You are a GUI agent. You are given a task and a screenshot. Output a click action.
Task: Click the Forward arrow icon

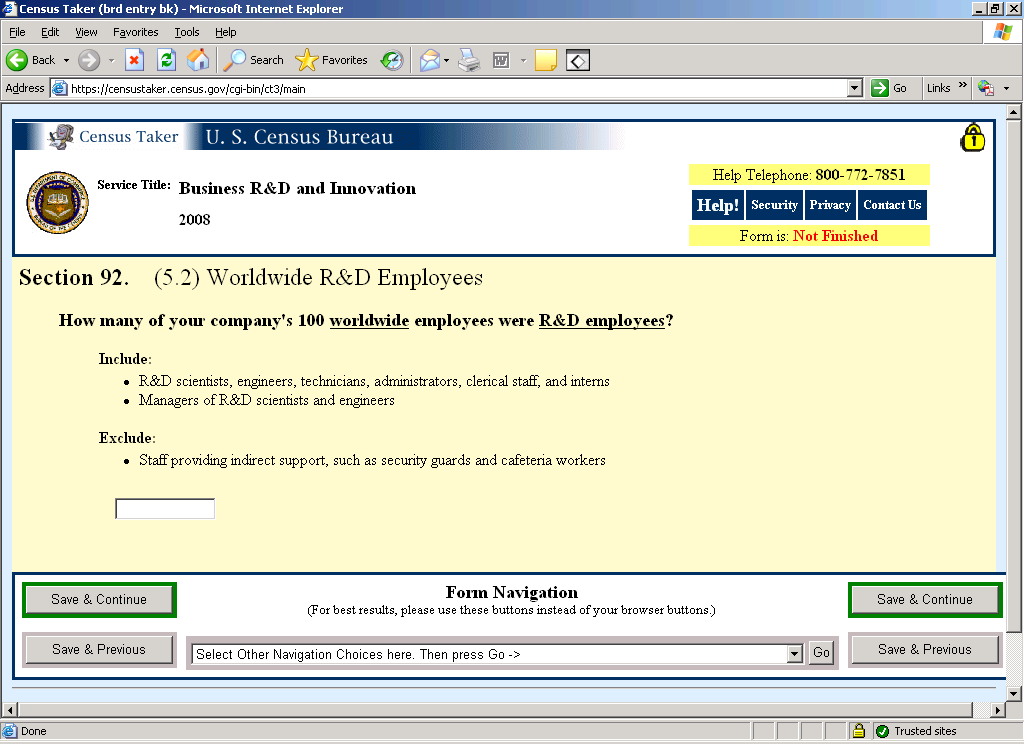click(89, 60)
